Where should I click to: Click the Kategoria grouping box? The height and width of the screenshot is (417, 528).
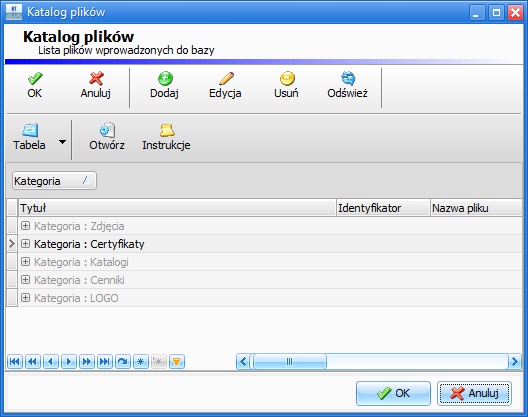point(54,181)
